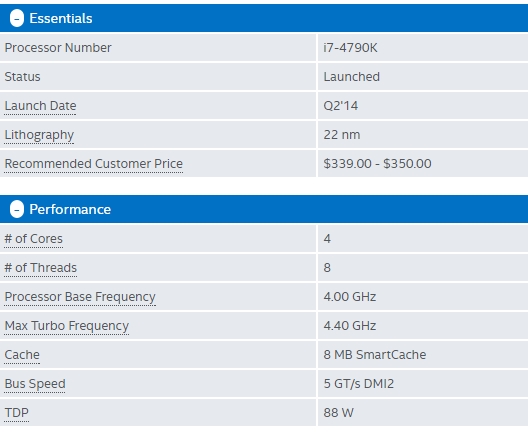Image resolution: width=528 pixels, height=438 pixels.
Task: Select the threads value 8
Action: (327, 268)
